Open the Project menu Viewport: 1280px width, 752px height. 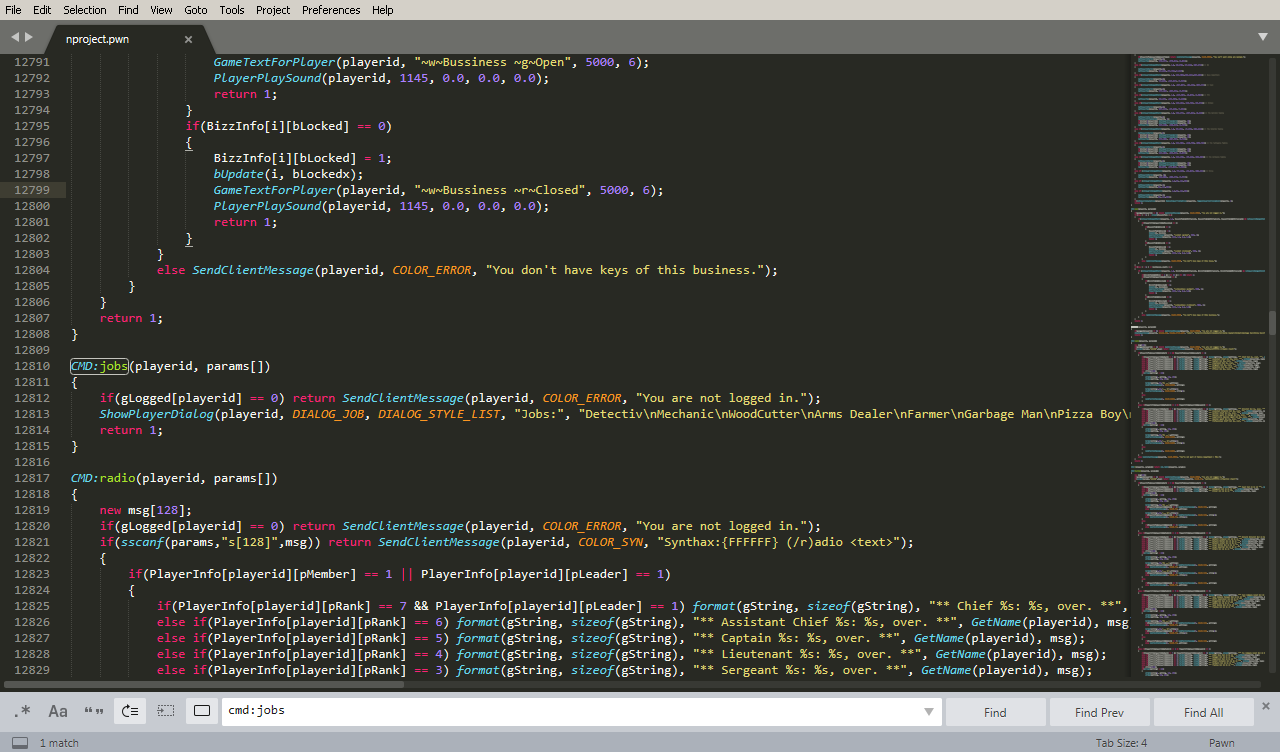click(273, 10)
